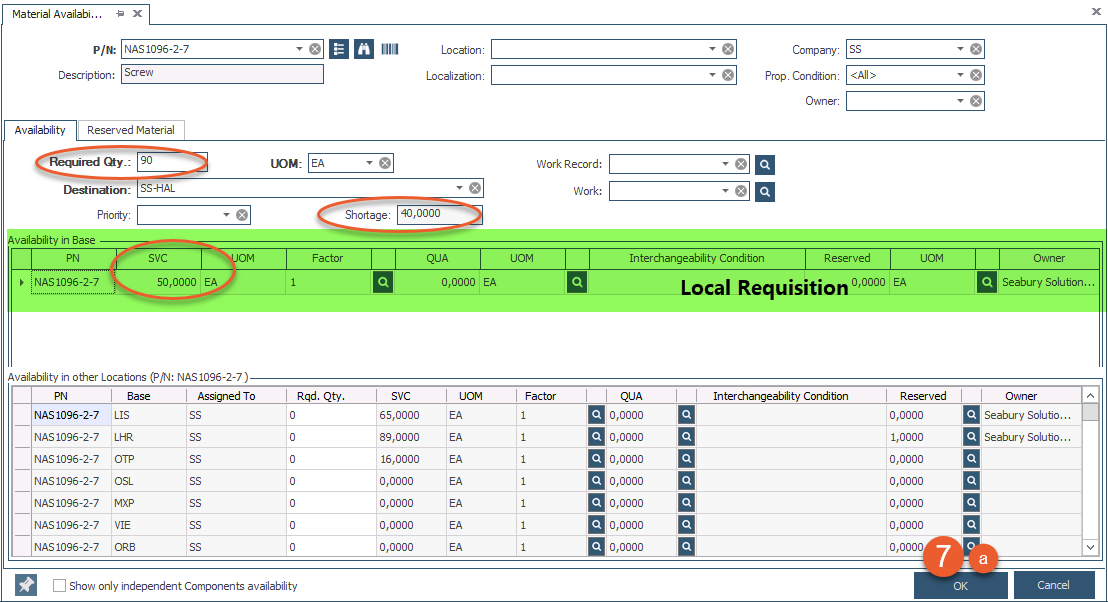Open the Work search magnifier
Viewport: 1108px width, 602px height.
[x=765, y=191]
